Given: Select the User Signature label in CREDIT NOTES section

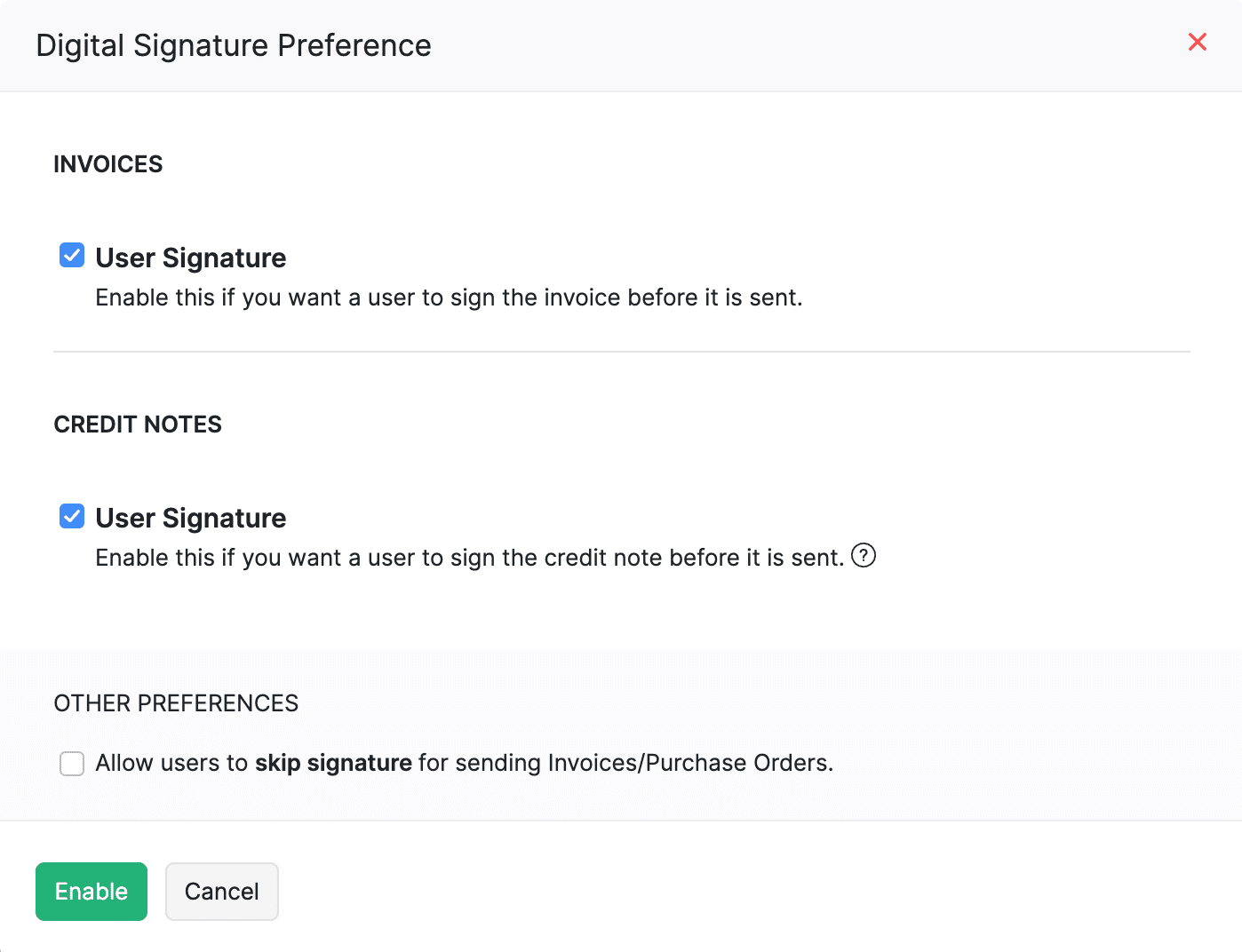Looking at the screenshot, I should pyautogui.click(x=190, y=518).
